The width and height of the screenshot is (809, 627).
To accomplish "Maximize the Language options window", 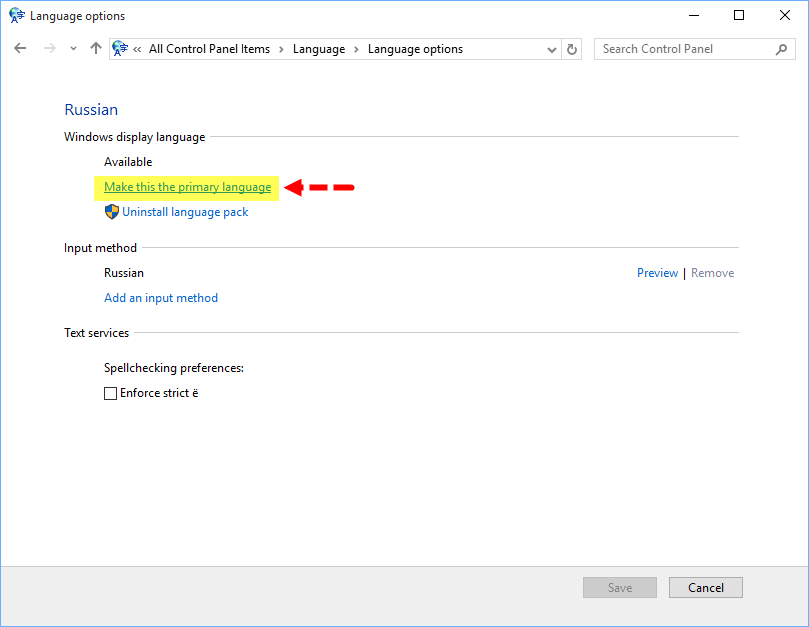I will pyautogui.click(x=739, y=16).
